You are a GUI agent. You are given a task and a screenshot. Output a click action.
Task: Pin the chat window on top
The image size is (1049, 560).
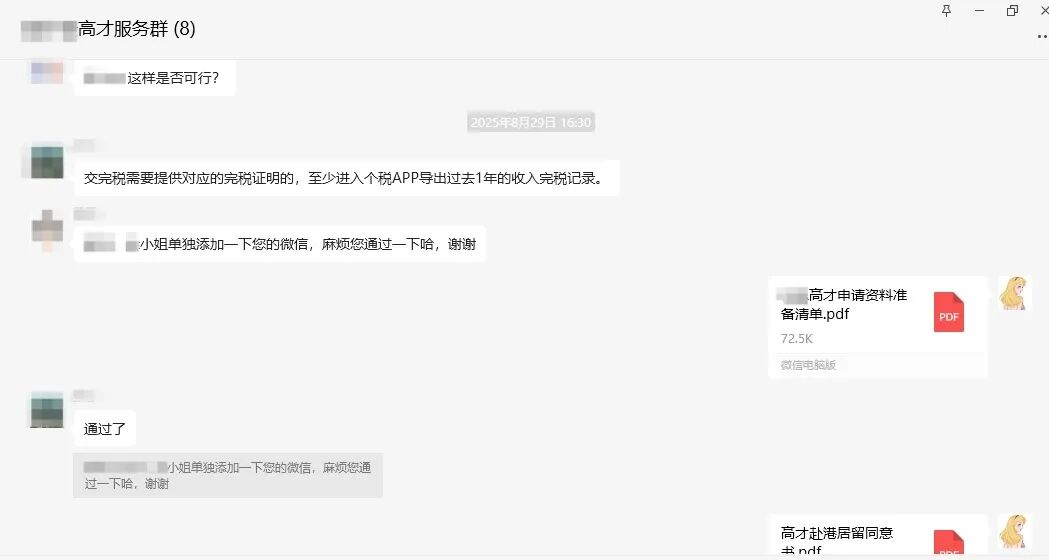tap(947, 10)
